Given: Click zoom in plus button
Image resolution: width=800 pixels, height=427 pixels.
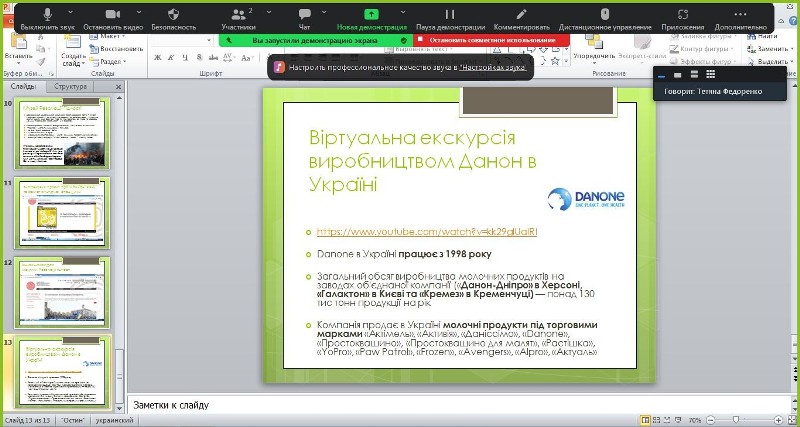Looking at the screenshot, I should [x=778, y=420].
